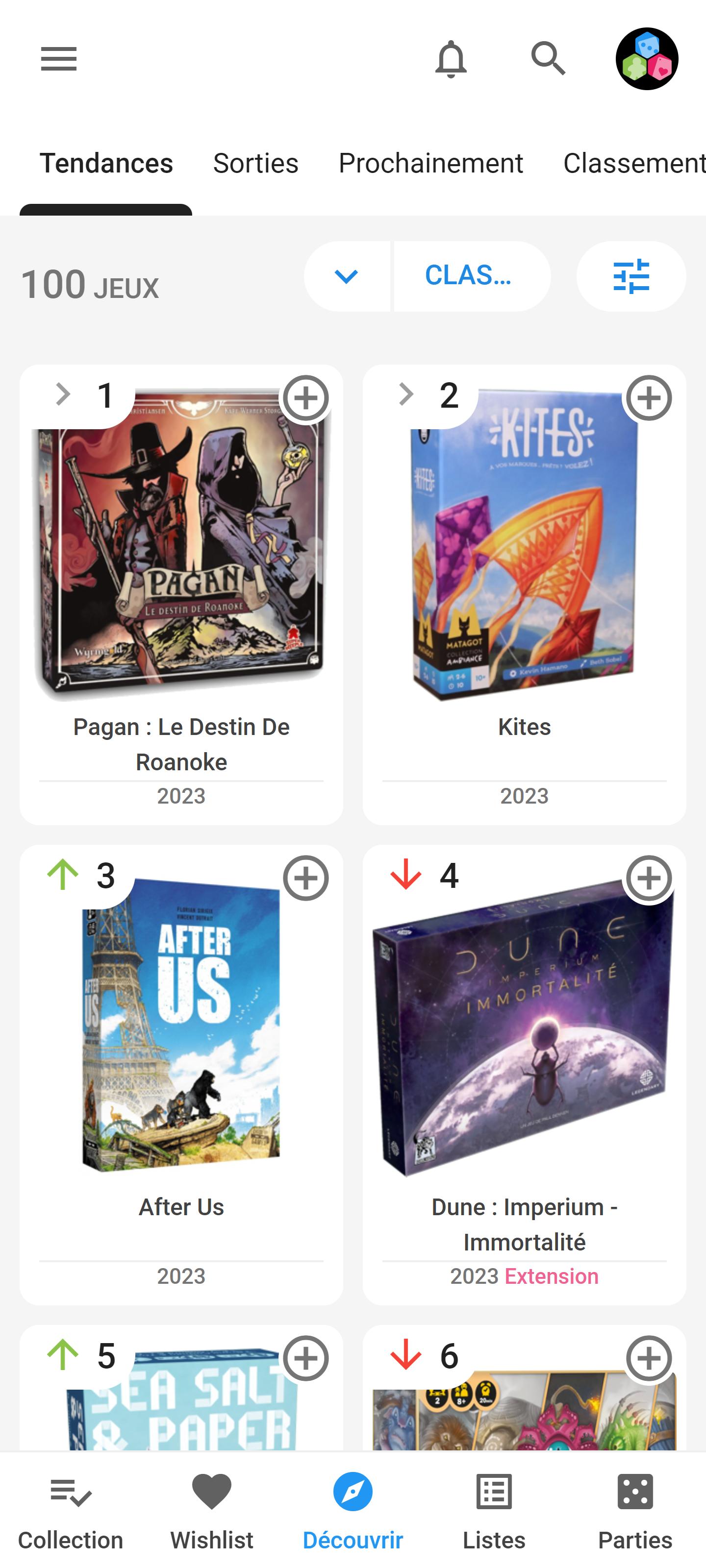Viewport: 706px width, 1568px height.
Task: Add Dune Imperium Immortalité via its plus icon
Action: point(649,878)
